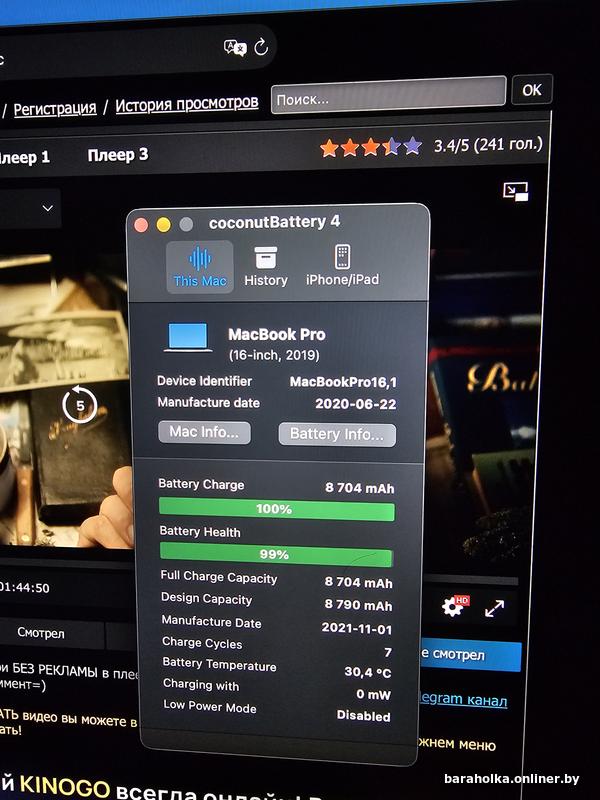Open the HD player settings gear
Screen dimensions: 600x800
tap(454, 606)
